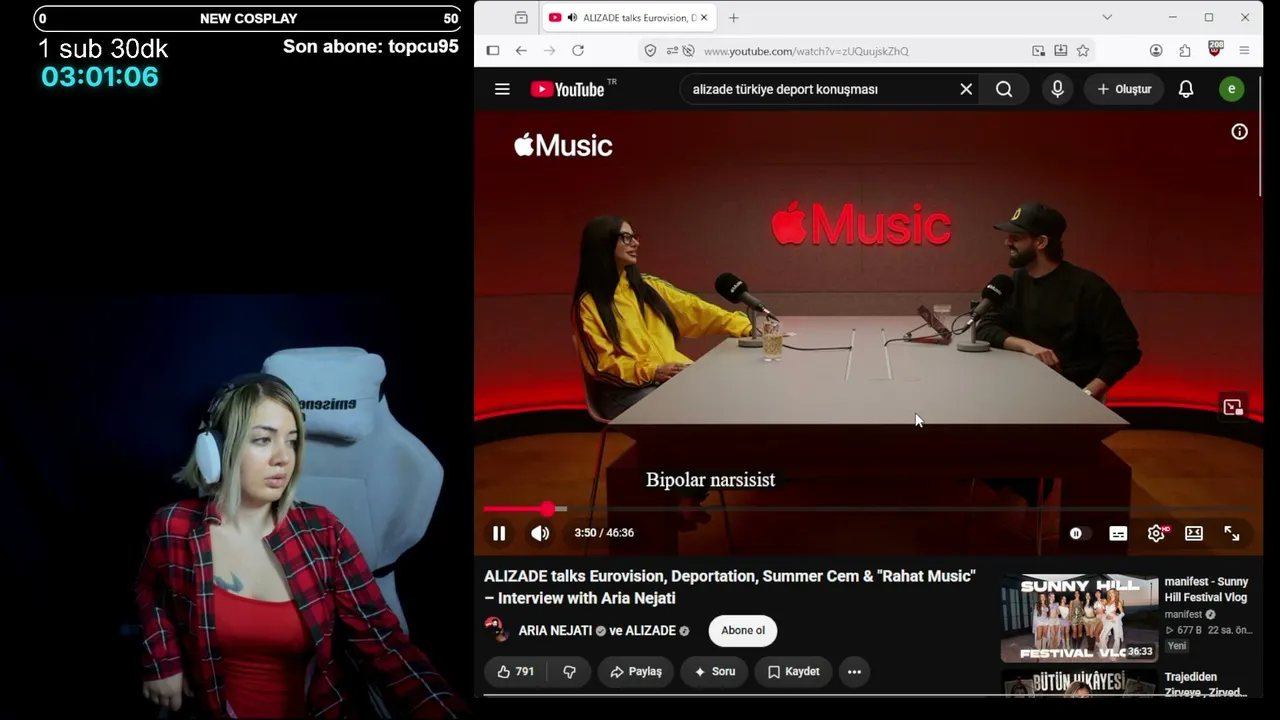Open the browser tab overview button
The width and height of the screenshot is (1280, 720).
(521, 18)
